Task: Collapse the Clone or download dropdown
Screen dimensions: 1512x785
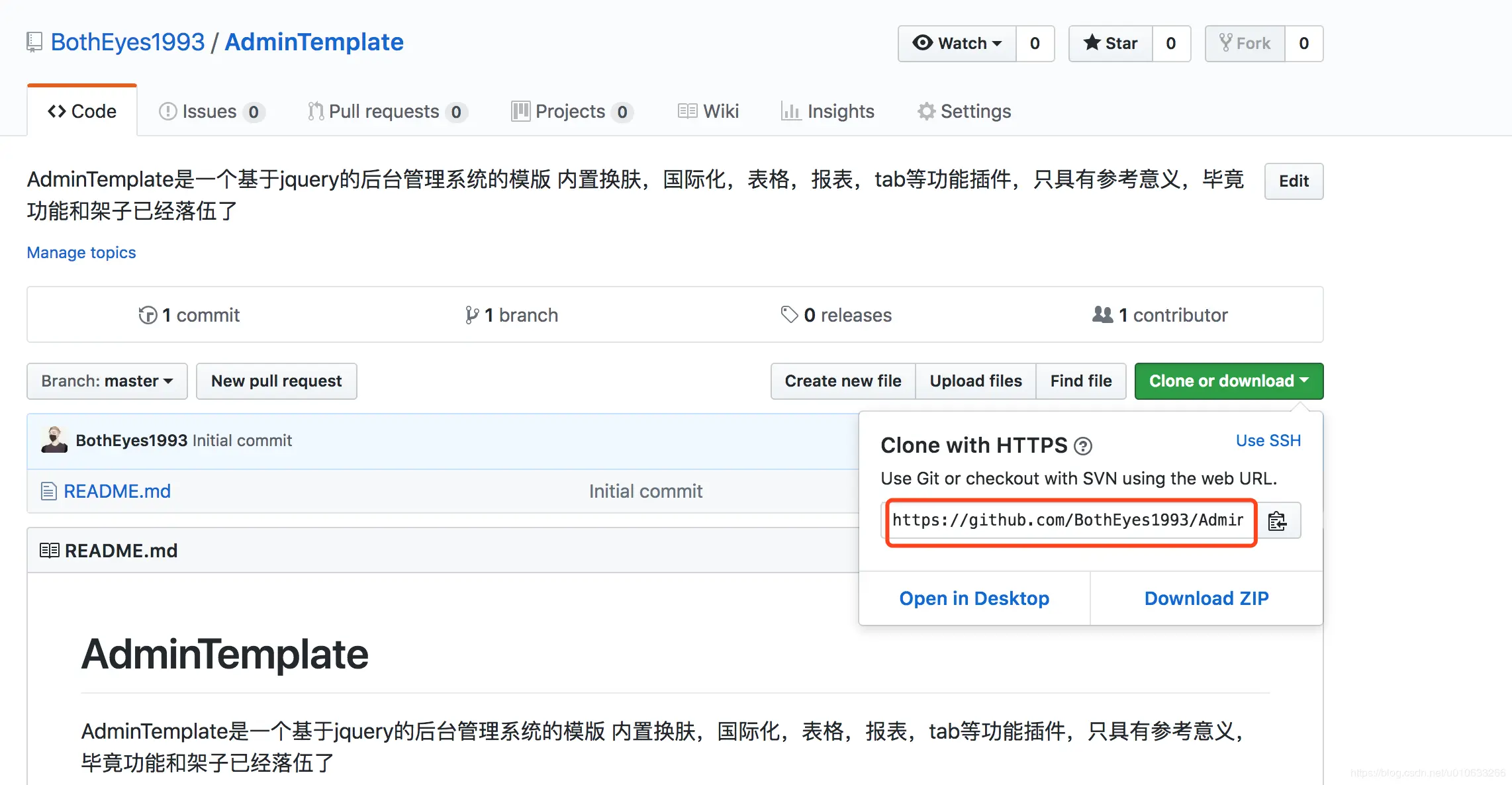Action: (1229, 381)
